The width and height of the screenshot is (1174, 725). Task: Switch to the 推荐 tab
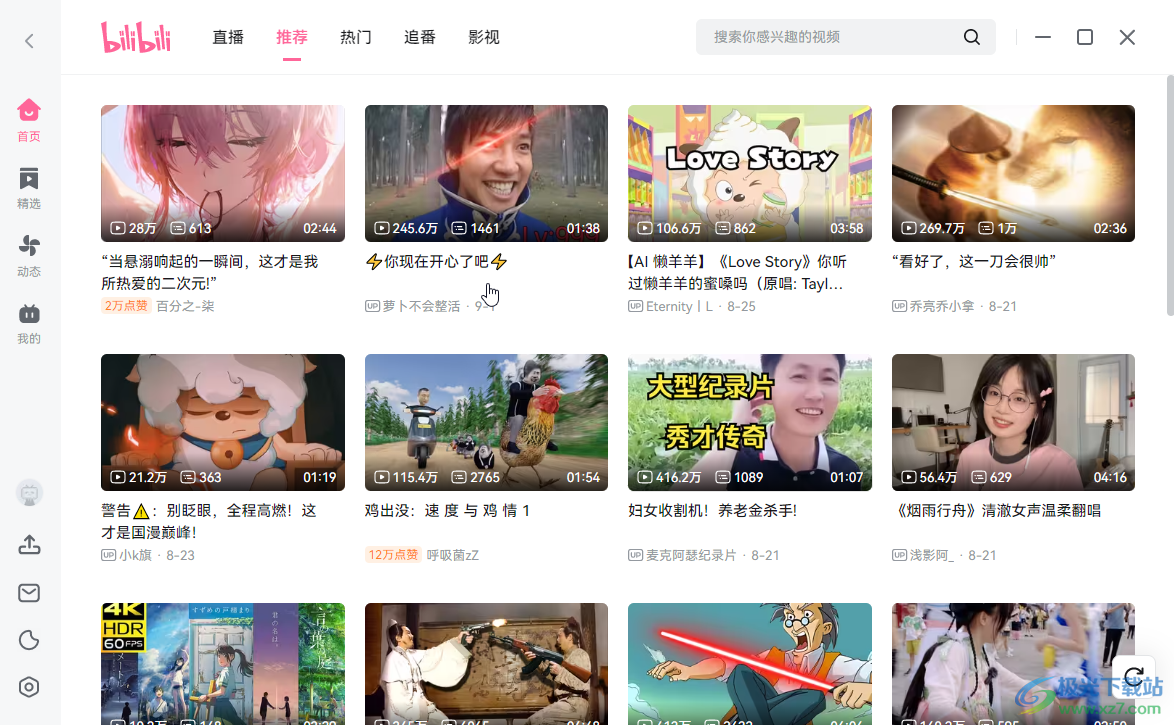292,37
